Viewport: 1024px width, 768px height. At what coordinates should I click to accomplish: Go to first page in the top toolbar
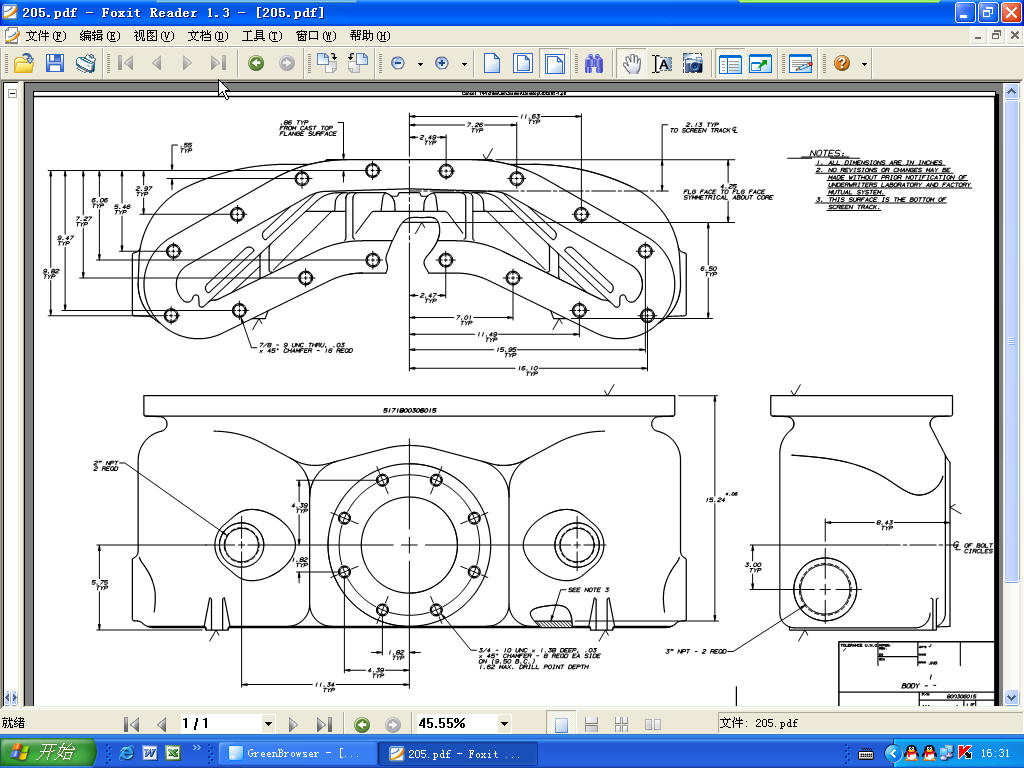click(125, 63)
